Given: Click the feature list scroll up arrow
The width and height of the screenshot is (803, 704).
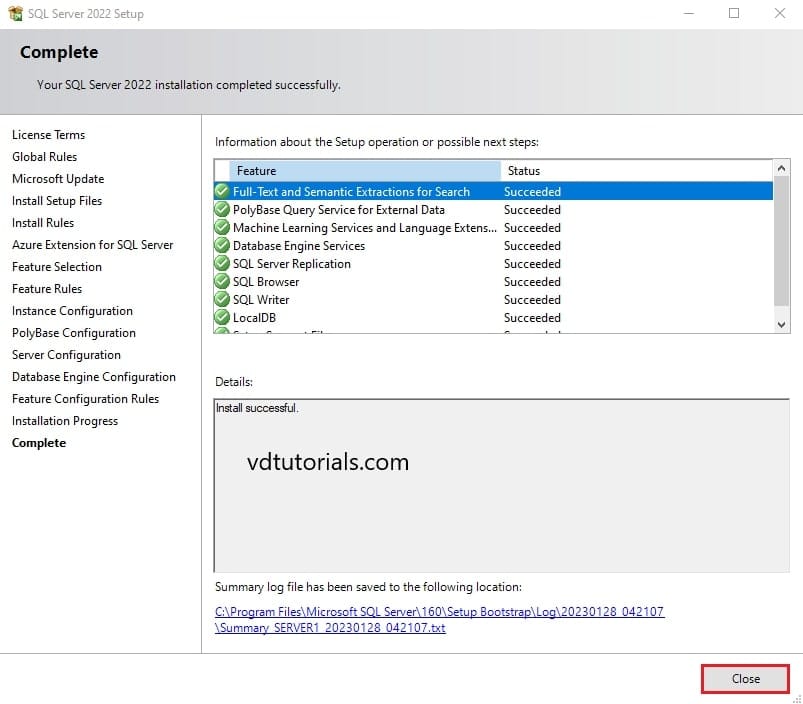Looking at the screenshot, I should [x=781, y=168].
